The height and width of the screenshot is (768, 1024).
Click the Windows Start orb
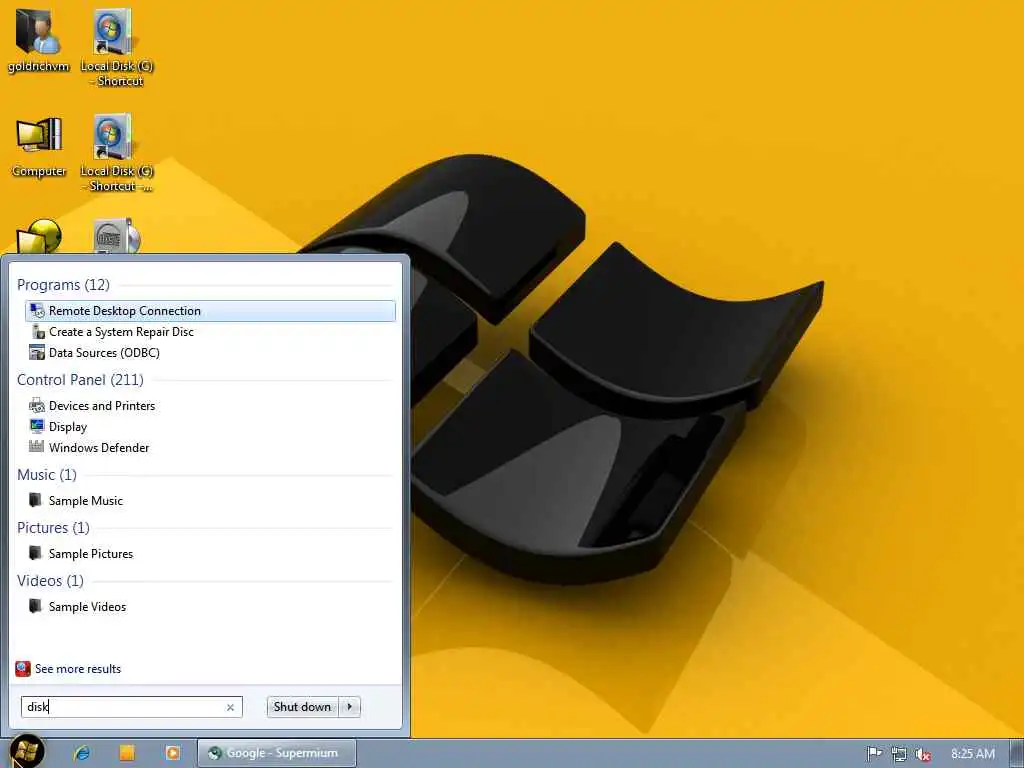pos(27,752)
